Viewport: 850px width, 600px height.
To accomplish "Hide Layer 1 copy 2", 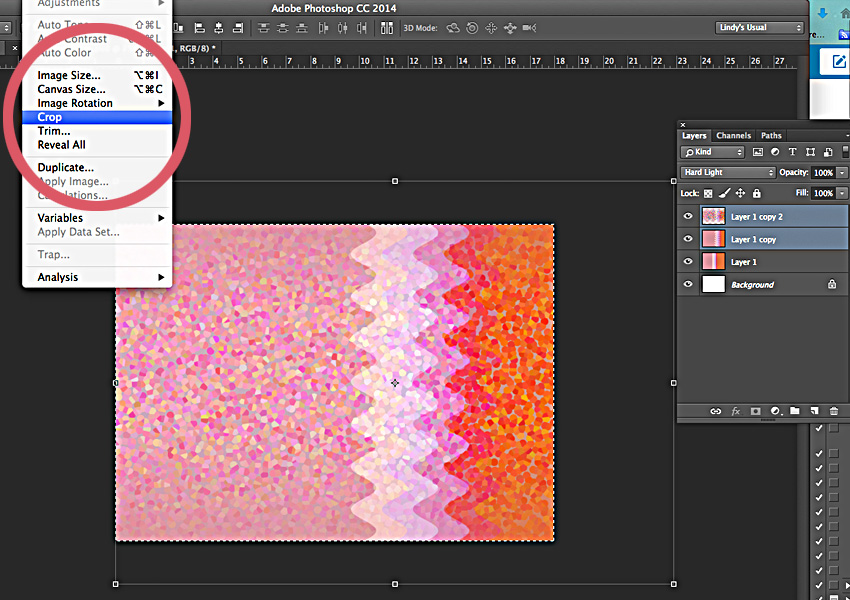I will (687, 216).
